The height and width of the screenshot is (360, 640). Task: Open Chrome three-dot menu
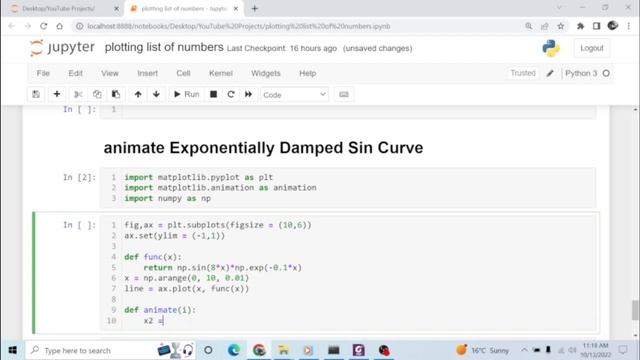coord(629,26)
